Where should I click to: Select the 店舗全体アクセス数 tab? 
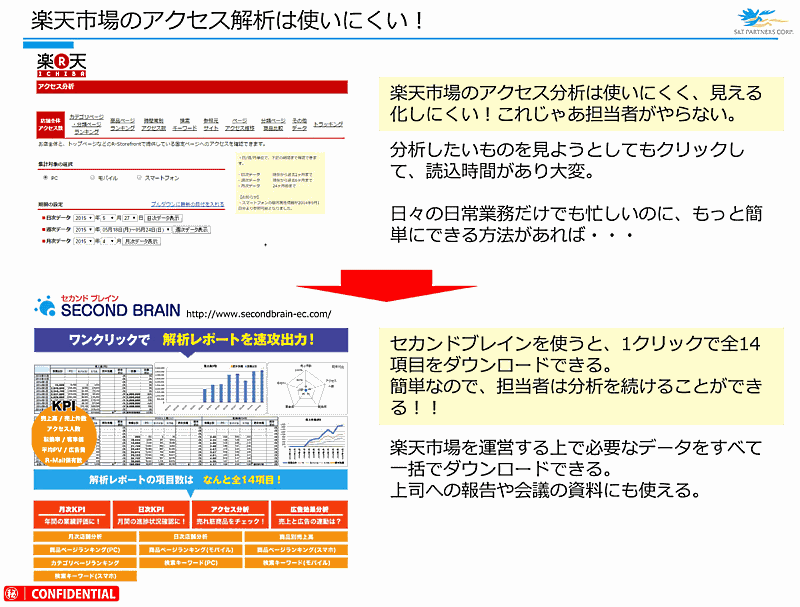pos(51,124)
